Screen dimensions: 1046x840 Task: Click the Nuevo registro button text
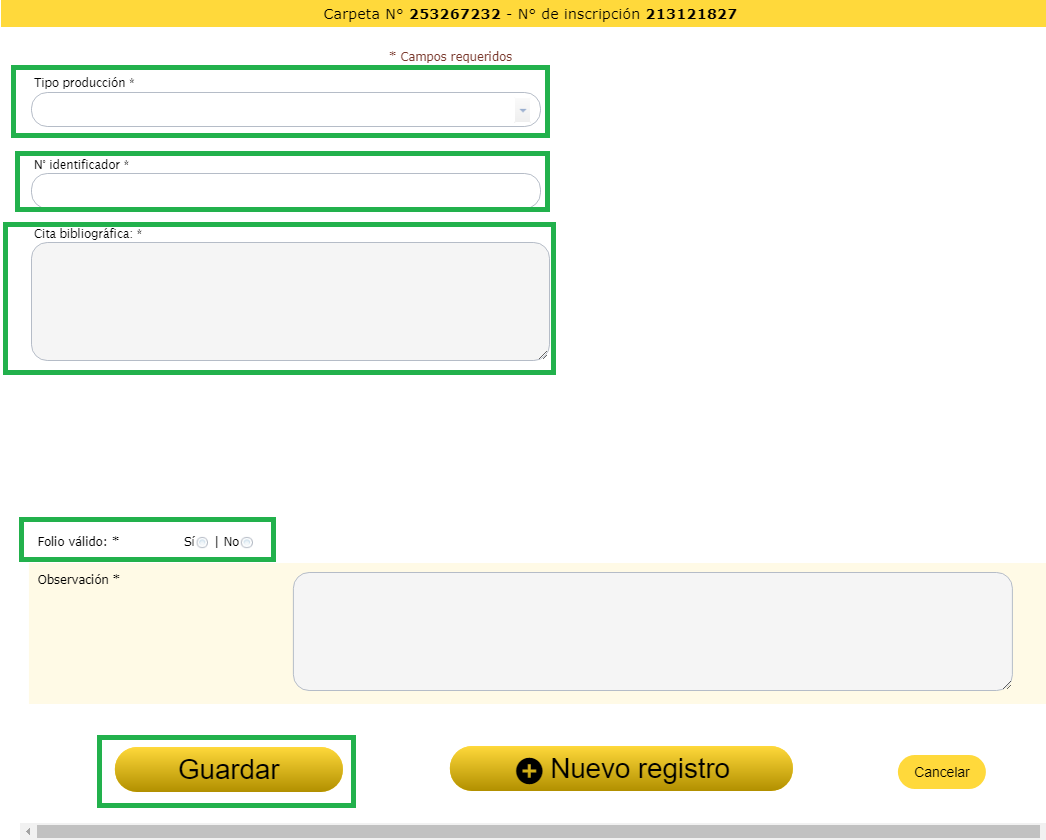pos(640,769)
